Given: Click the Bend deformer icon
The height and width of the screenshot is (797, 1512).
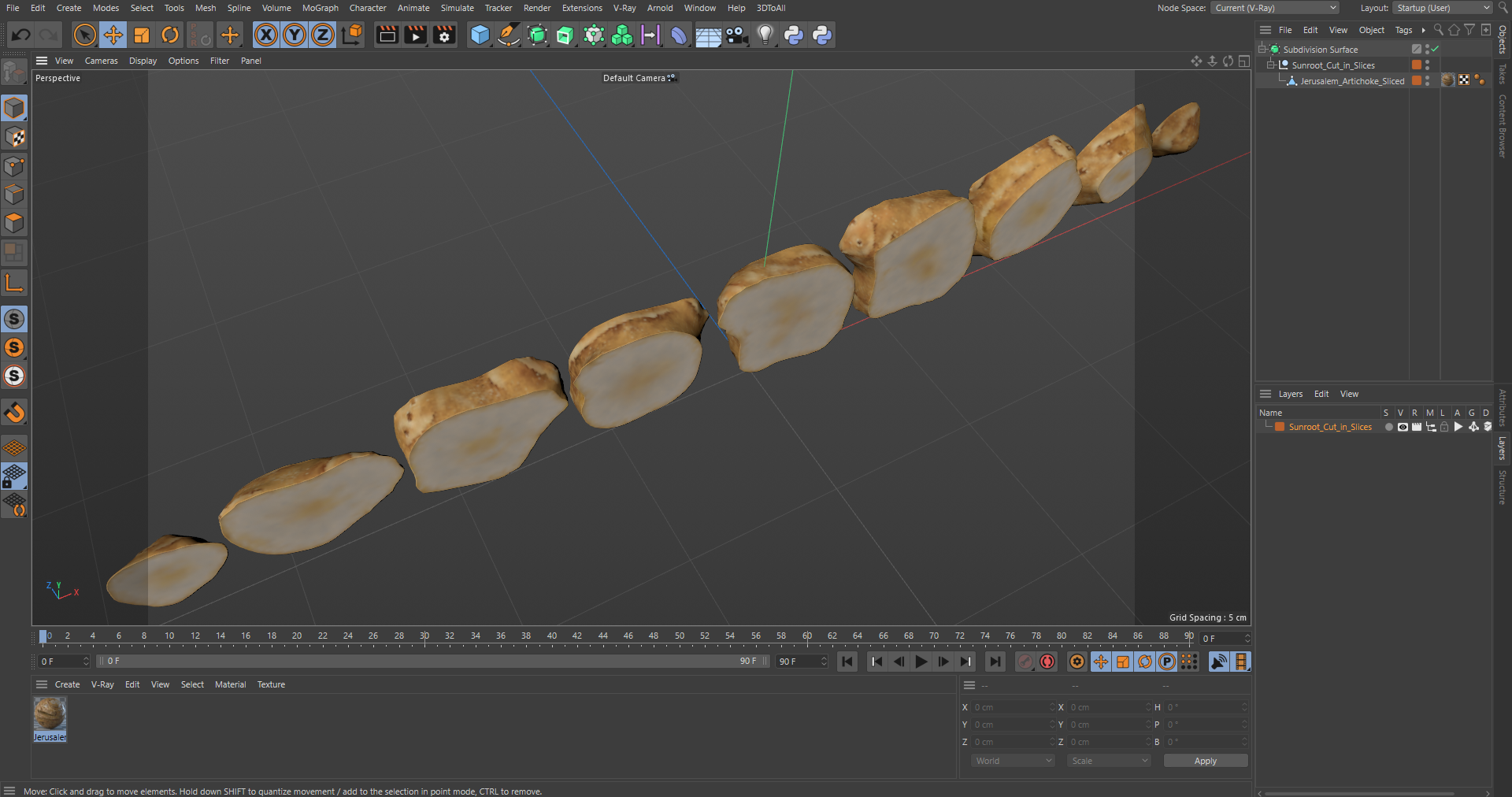Looking at the screenshot, I should 679,35.
